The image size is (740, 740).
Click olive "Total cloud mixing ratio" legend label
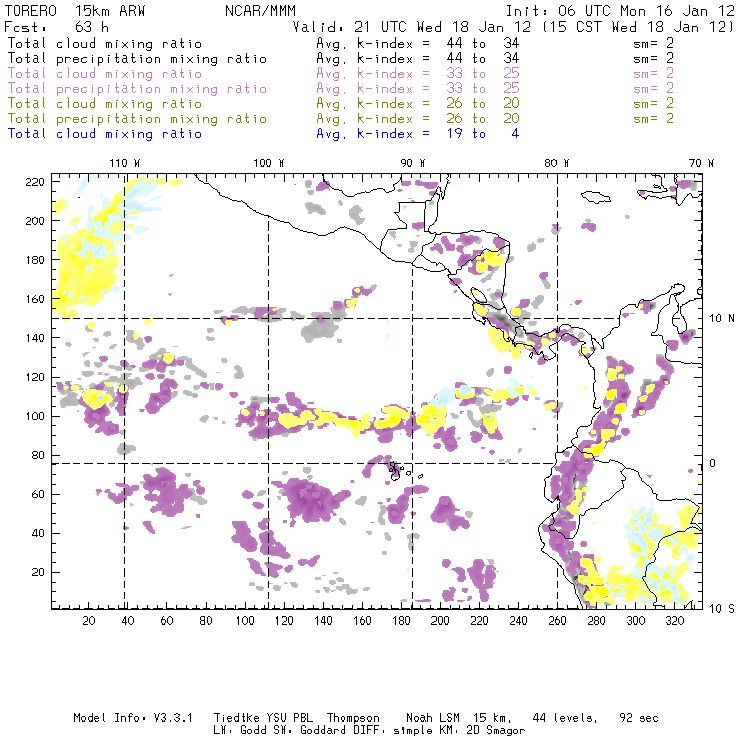click(105, 103)
